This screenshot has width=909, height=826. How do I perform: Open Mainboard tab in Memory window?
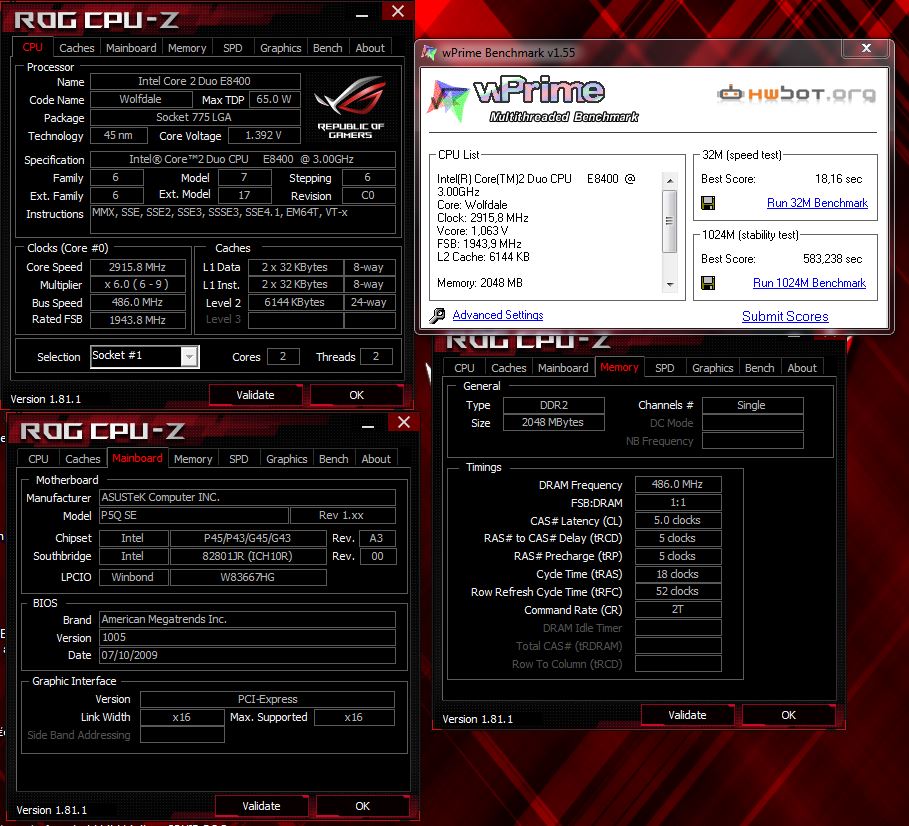pyautogui.click(x=563, y=368)
